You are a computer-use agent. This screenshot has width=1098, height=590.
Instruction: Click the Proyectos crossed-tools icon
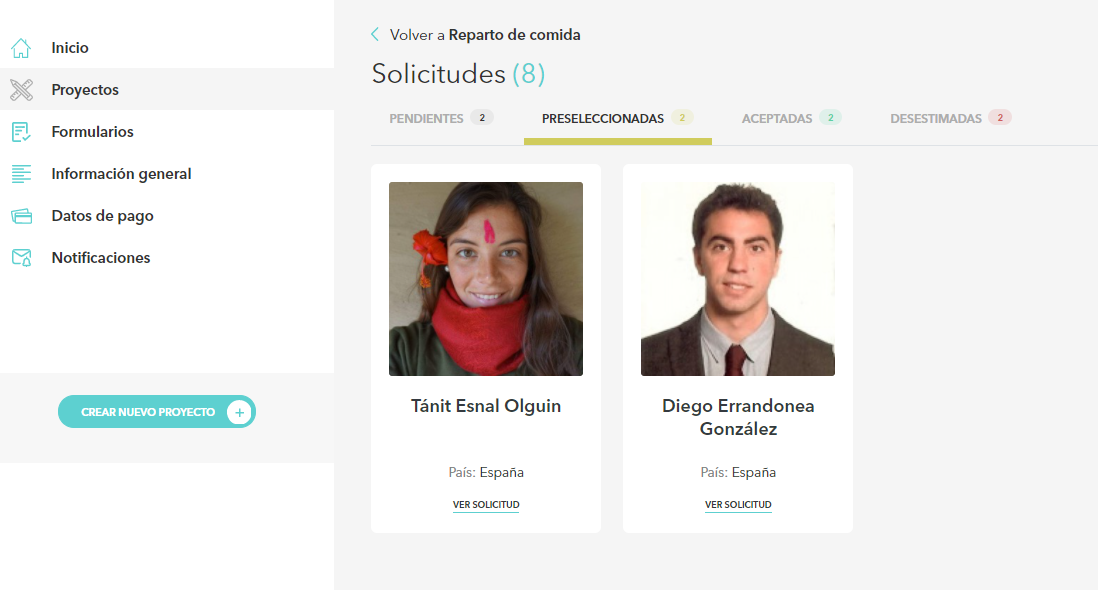point(21,90)
